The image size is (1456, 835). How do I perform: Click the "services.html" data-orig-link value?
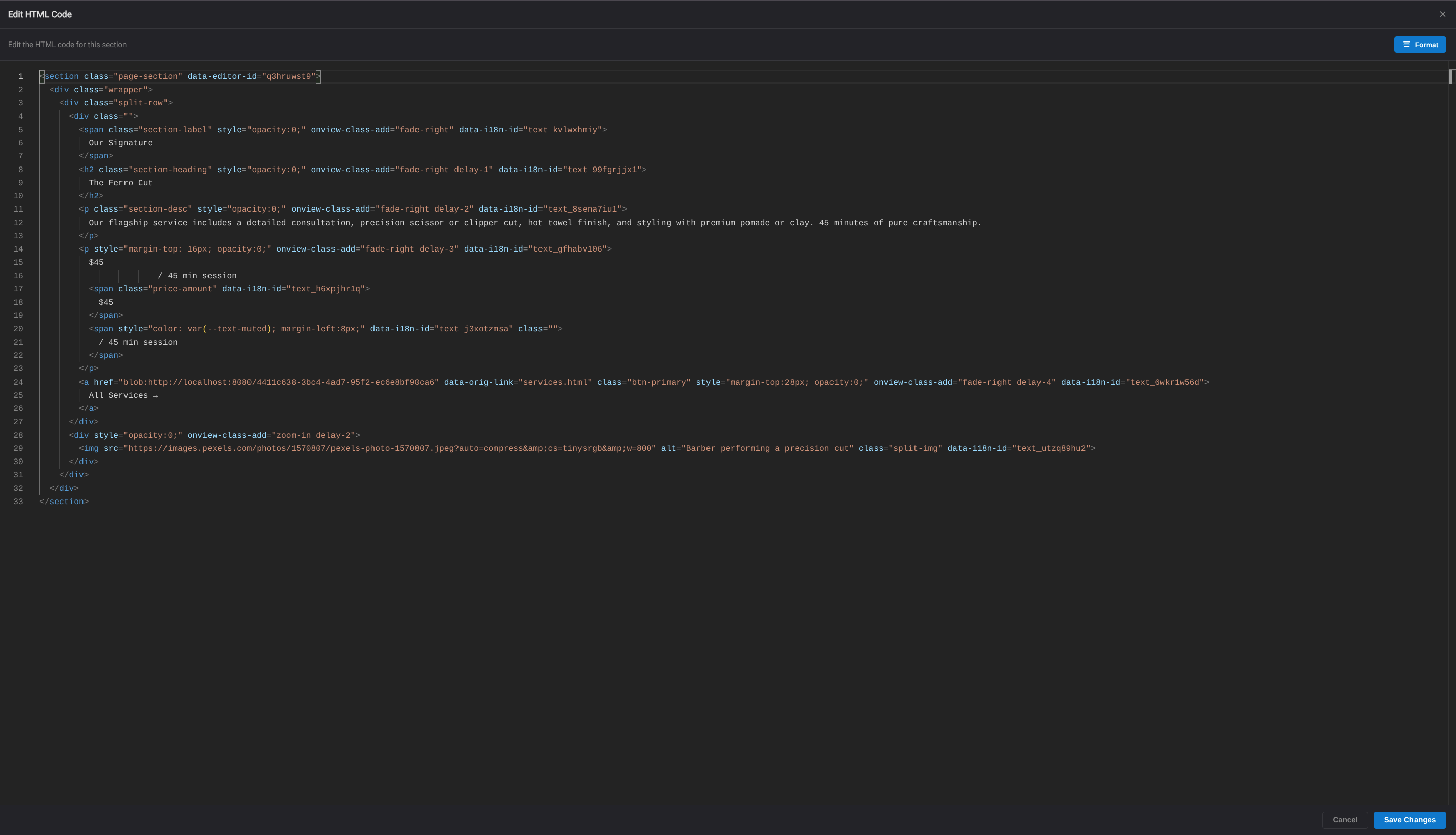tap(555, 383)
